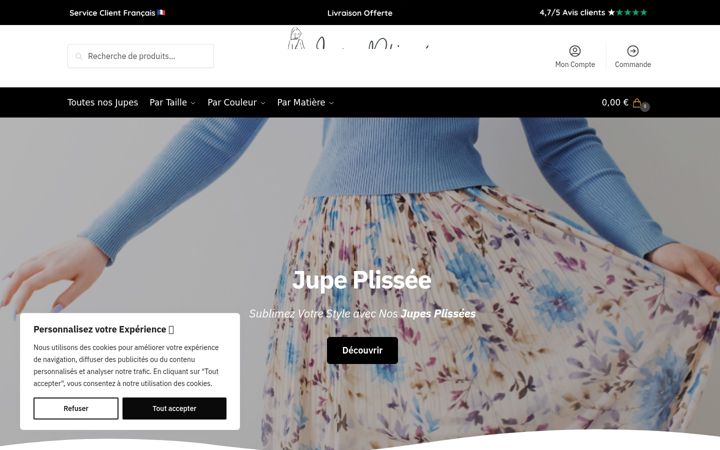720x450 pixels.
Task: Click the search magnifier icon
Action: coord(79,56)
